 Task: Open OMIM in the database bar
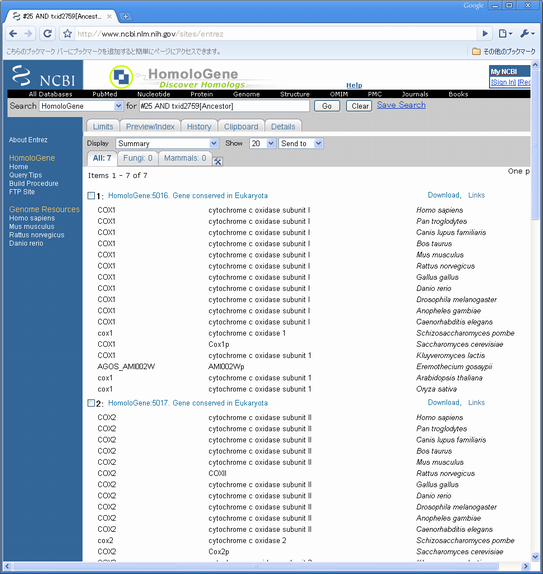[x=339, y=94]
